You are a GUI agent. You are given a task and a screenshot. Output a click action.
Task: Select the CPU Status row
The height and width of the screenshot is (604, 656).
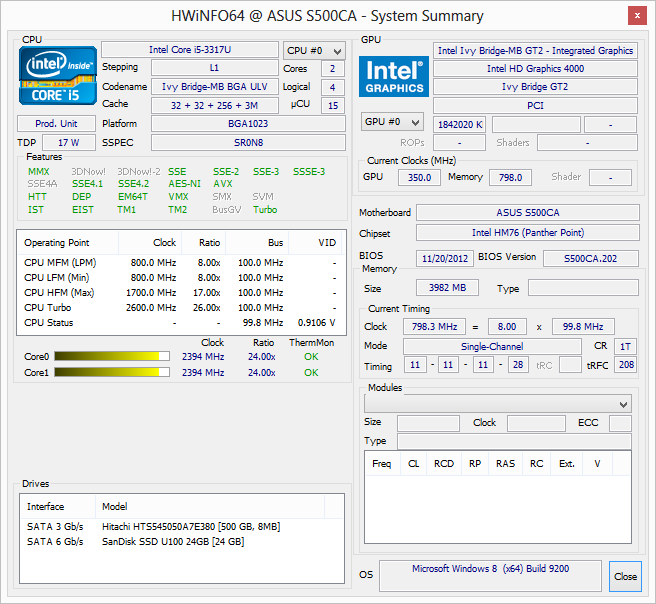181,323
